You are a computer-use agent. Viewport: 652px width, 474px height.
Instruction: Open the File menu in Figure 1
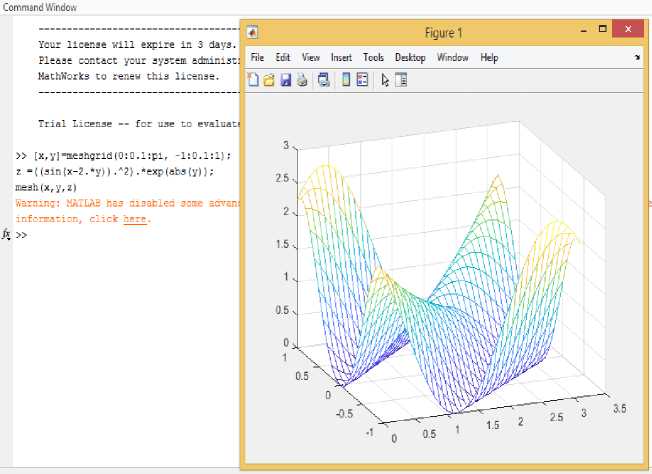point(257,58)
